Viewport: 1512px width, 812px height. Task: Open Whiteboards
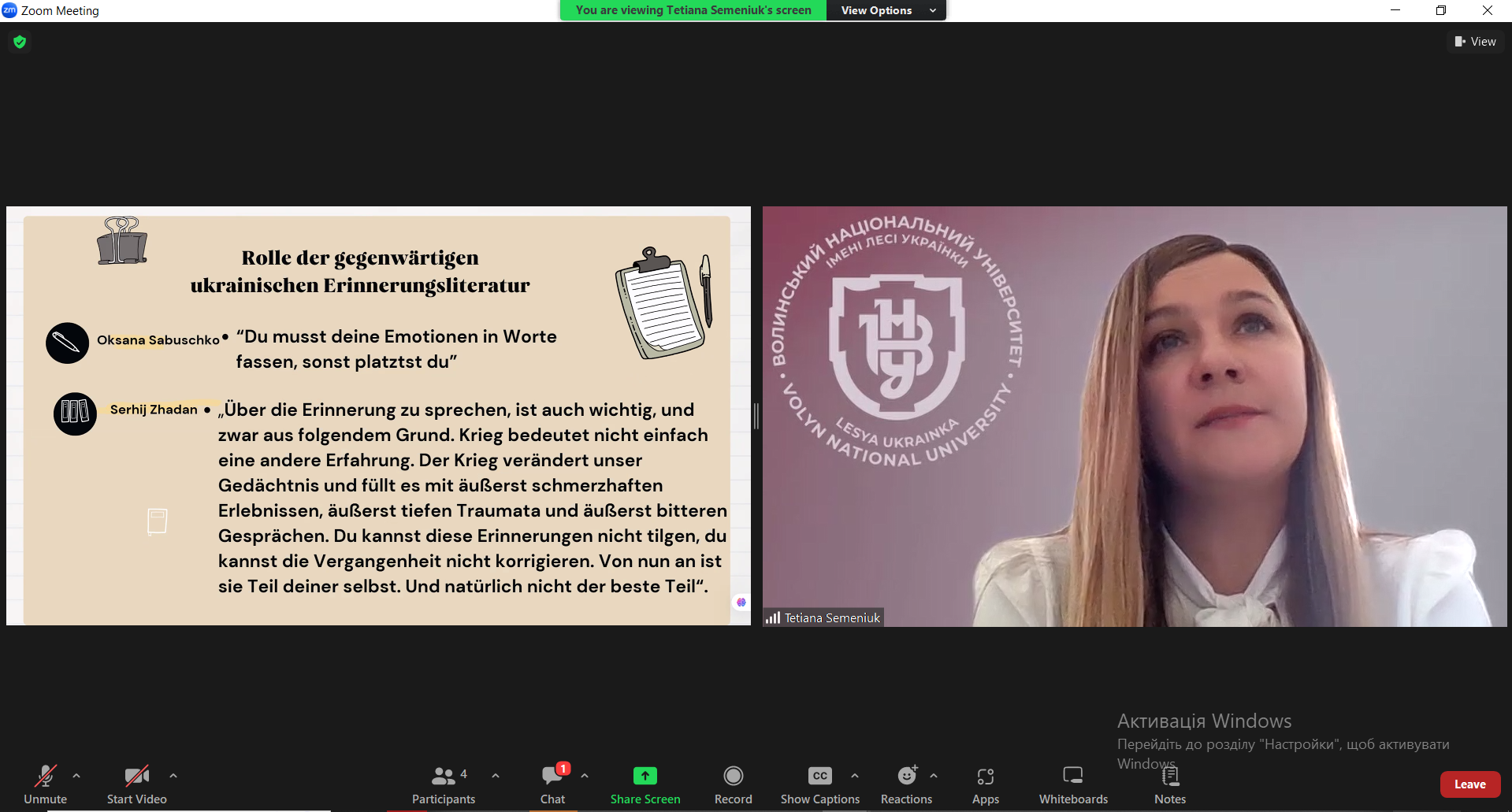(1072, 784)
